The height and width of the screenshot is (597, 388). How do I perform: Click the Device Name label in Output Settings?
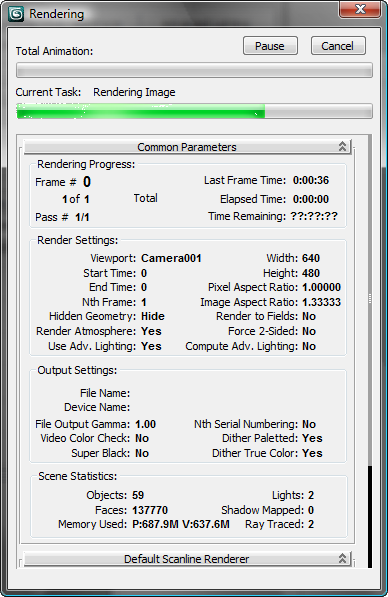click(97, 407)
